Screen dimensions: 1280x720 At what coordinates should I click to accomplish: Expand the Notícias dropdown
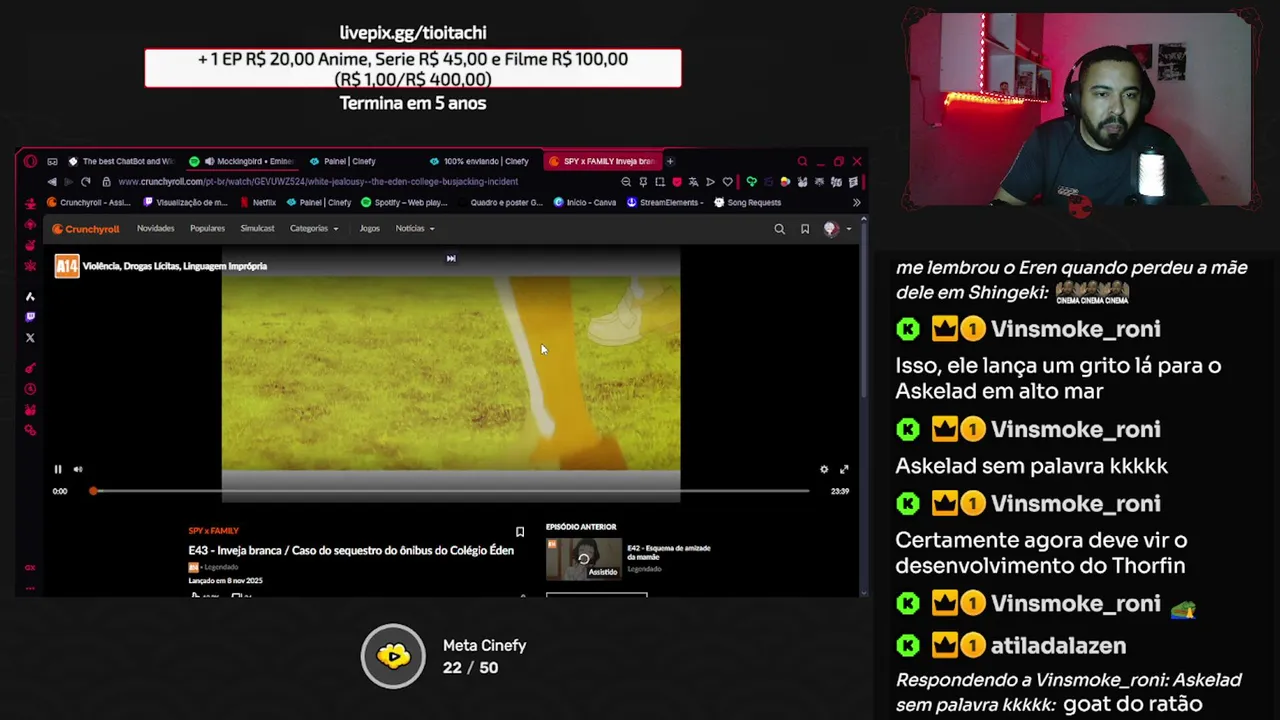(415, 228)
